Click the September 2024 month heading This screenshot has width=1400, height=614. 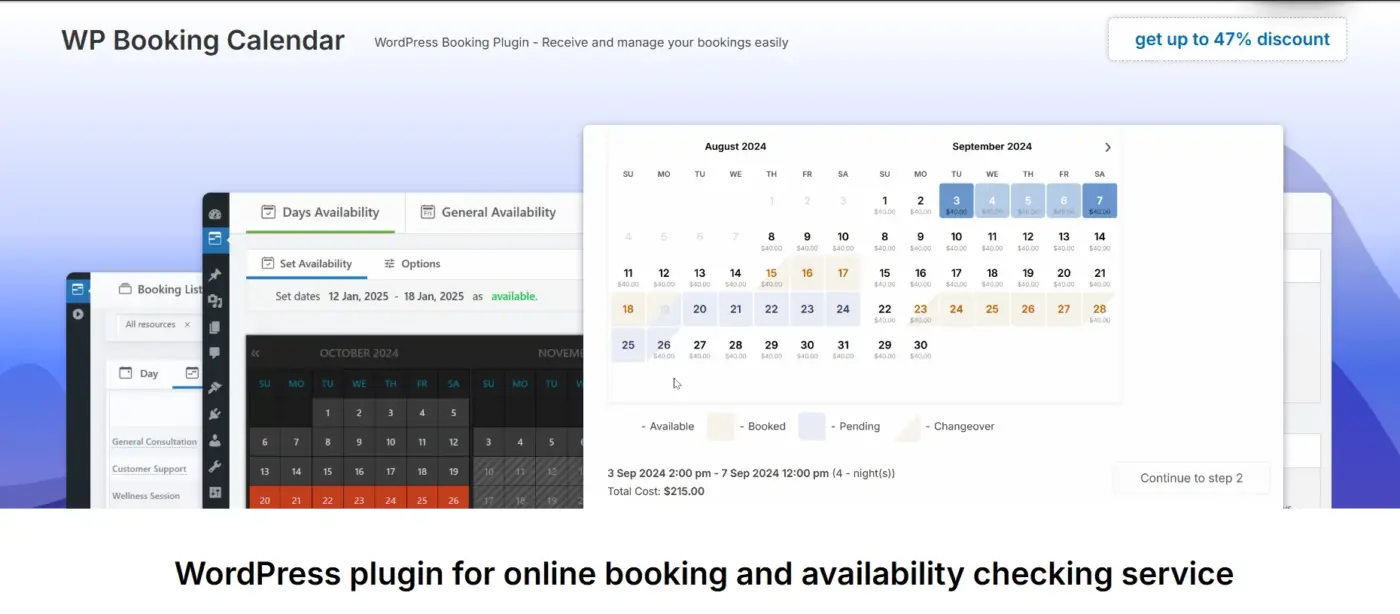click(992, 147)
